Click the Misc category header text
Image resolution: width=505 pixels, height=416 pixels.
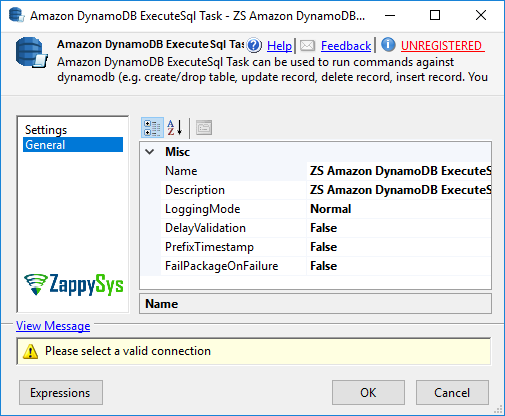(177, 152)
